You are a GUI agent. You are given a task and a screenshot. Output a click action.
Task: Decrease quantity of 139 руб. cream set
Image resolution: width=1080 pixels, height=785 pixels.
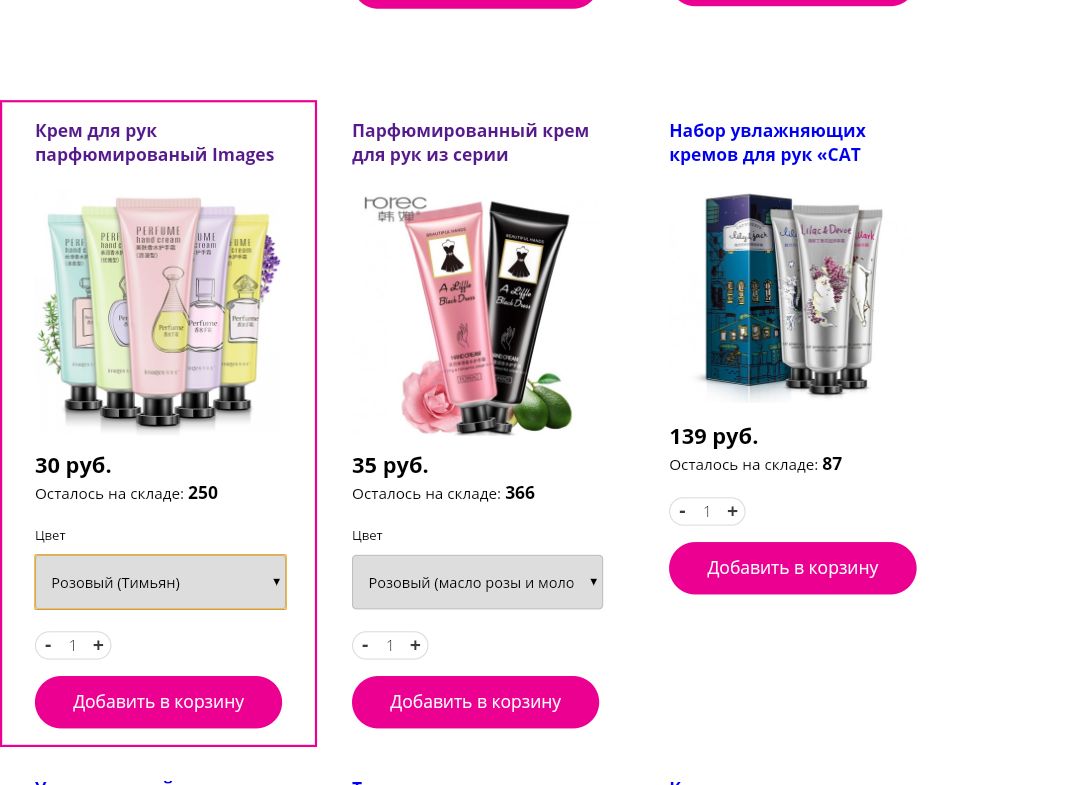click(x=682, y=511)
